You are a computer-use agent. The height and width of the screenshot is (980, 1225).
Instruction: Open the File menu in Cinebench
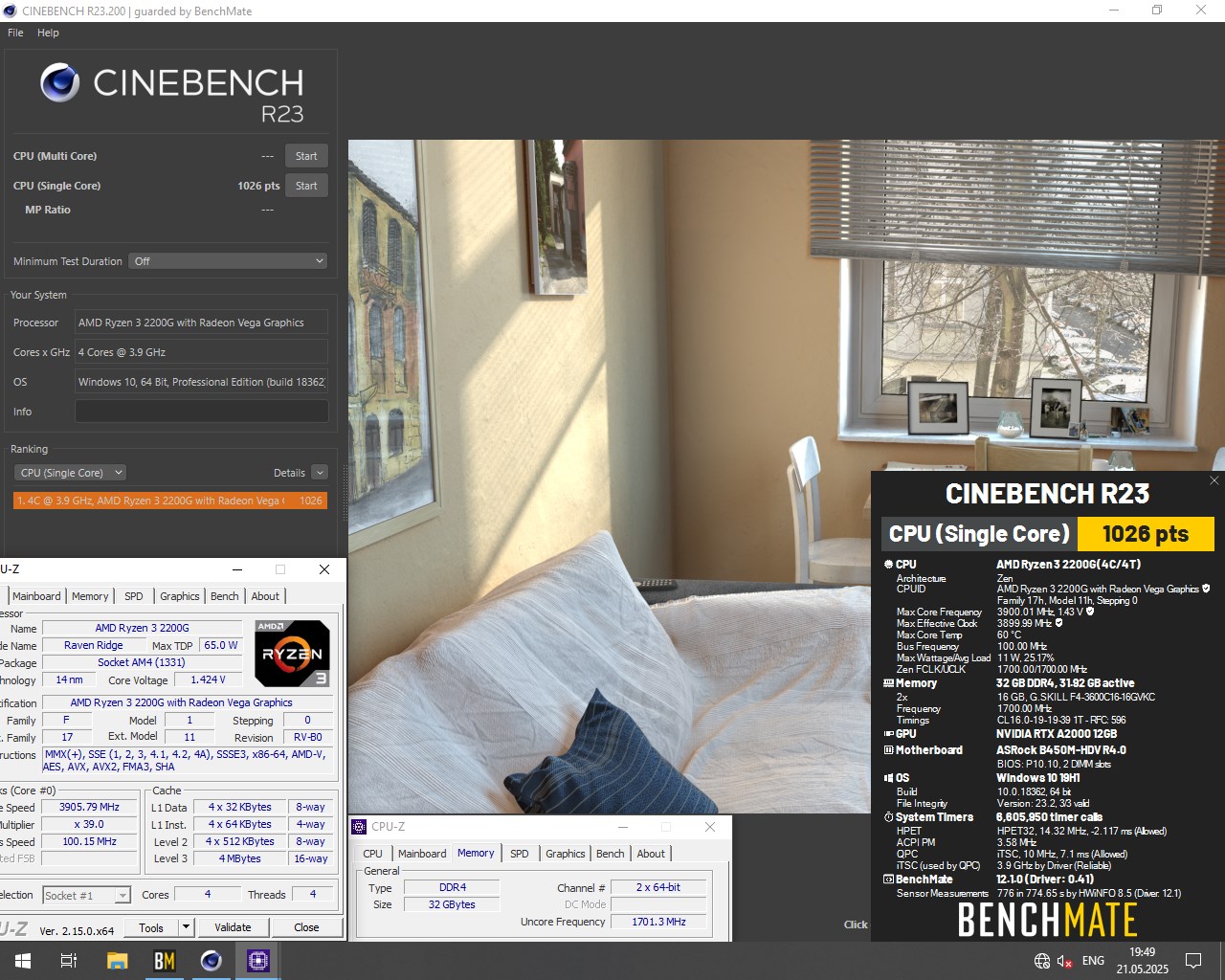click(15, 33)
